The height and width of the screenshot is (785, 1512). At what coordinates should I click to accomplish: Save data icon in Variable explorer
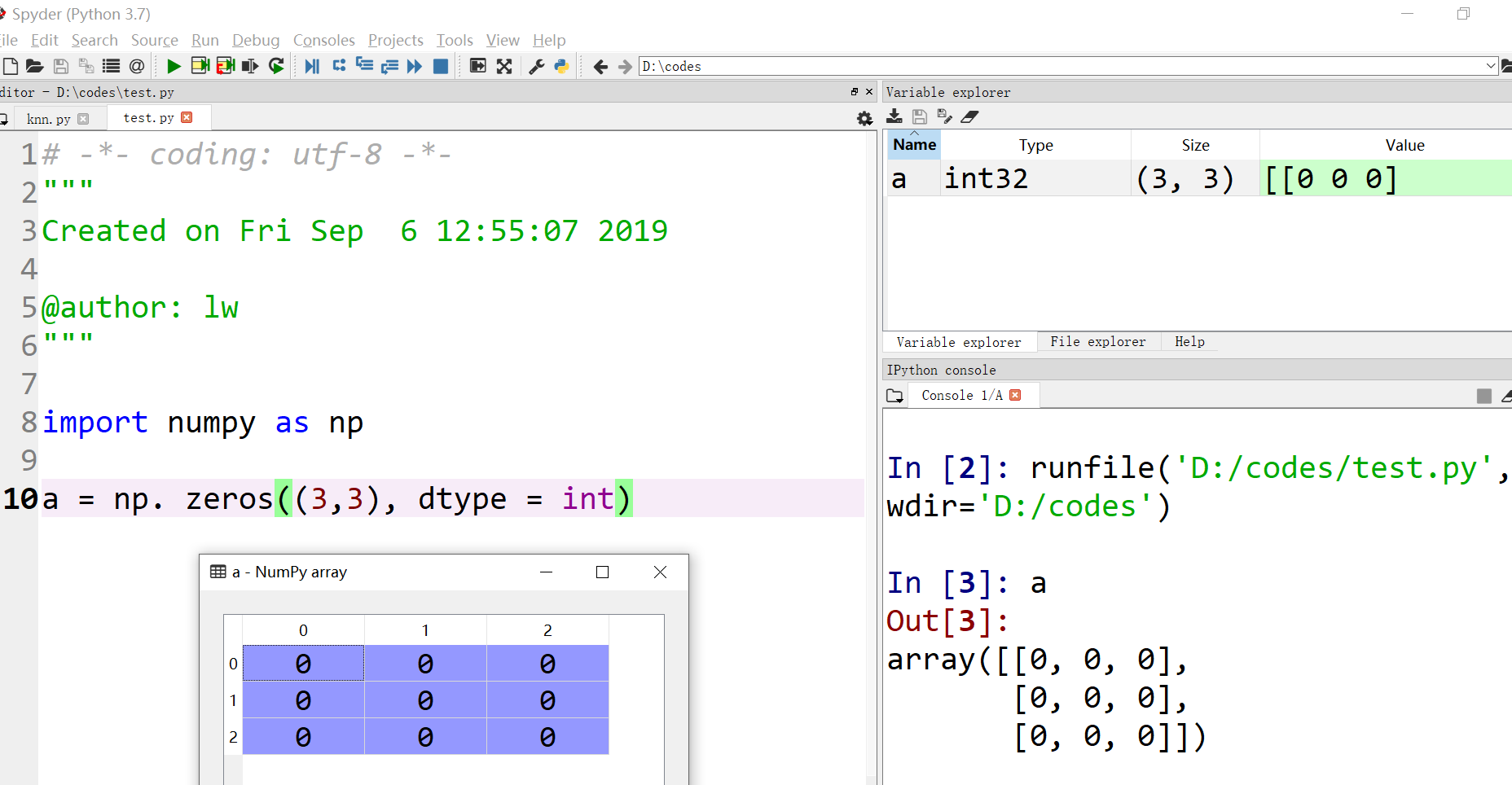click(x=920, y=116)
